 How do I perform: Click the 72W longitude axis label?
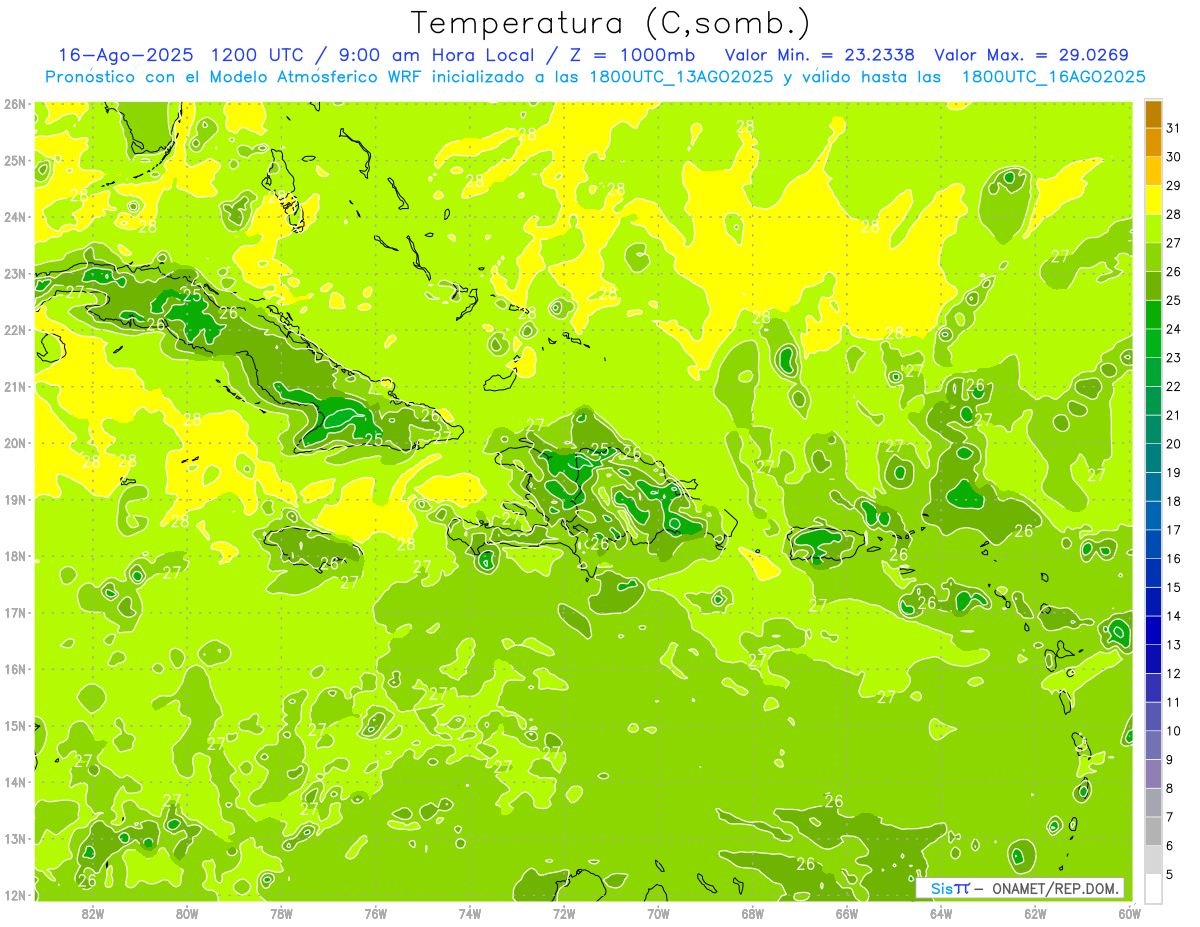pyautogui.click(x=564, y=914)
